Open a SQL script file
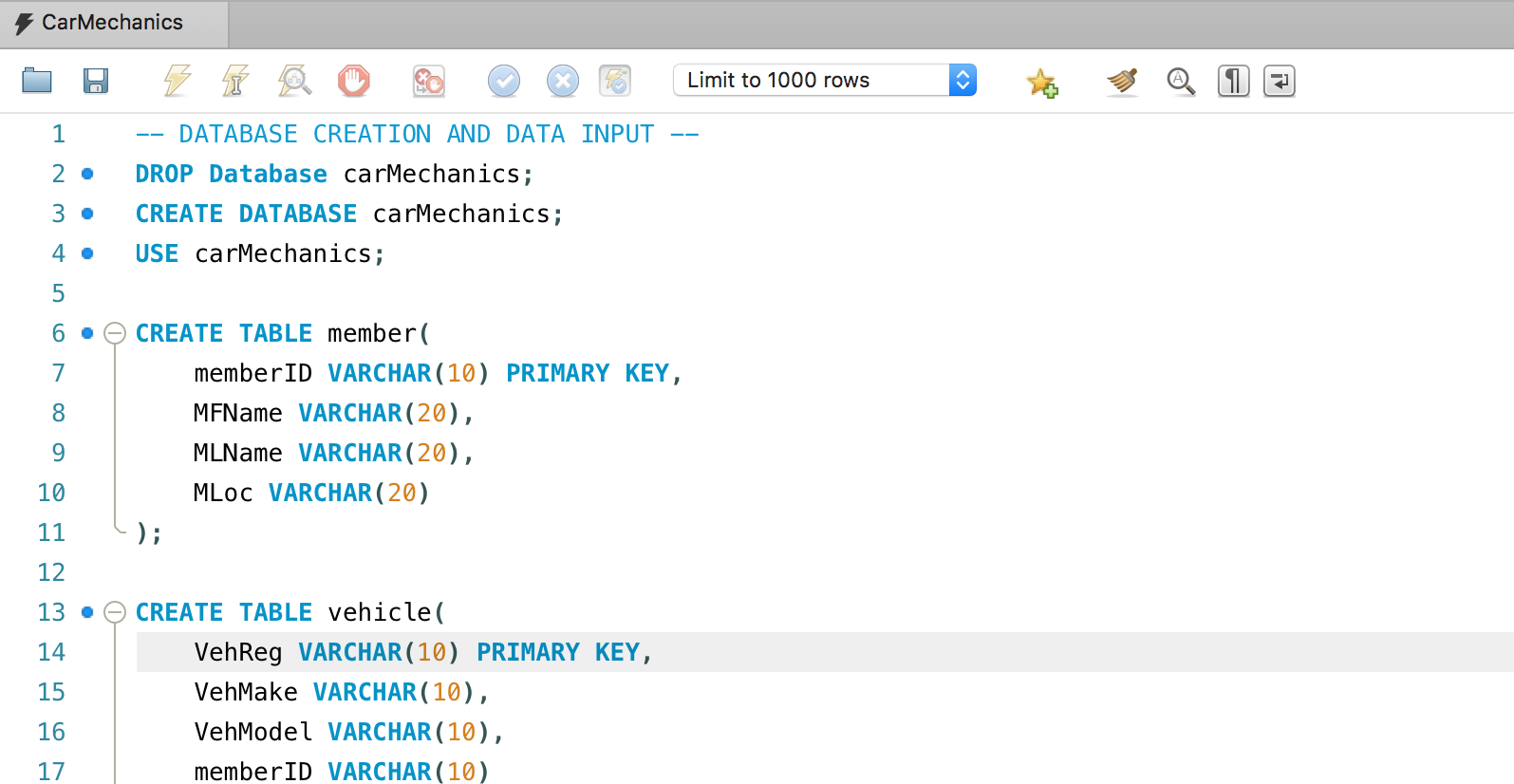Screen dimensions: 1514x784 coord(37,81)
